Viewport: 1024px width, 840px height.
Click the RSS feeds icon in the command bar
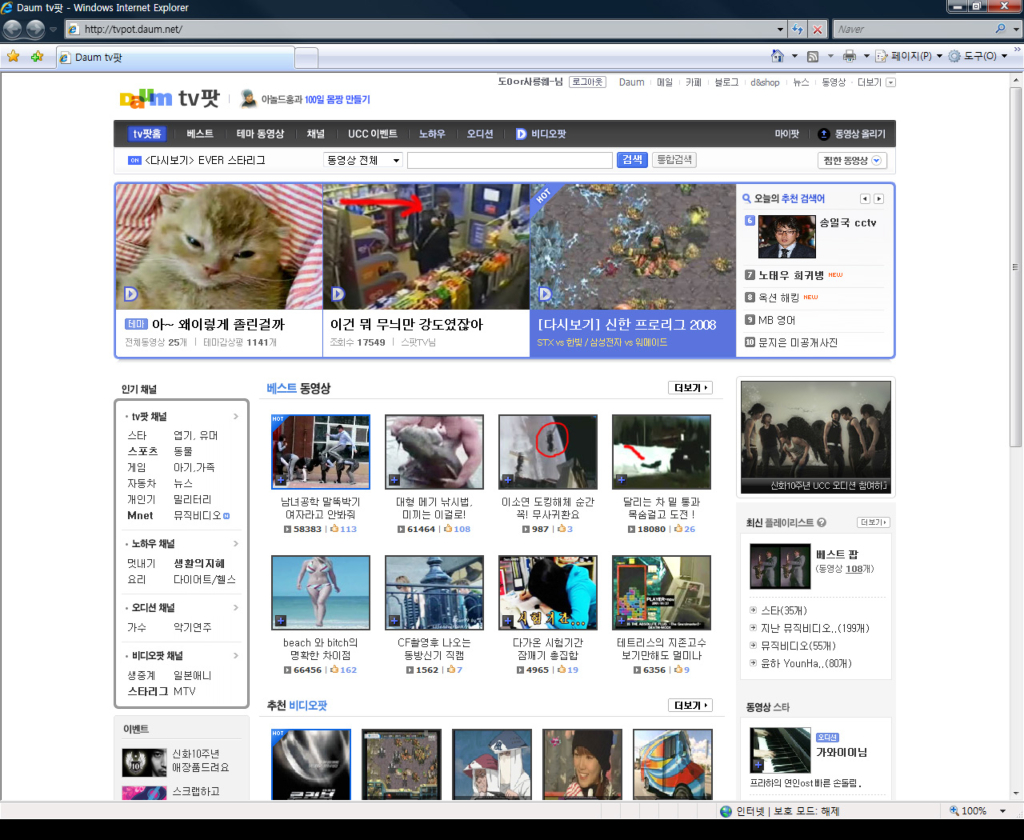click(812, 56)
